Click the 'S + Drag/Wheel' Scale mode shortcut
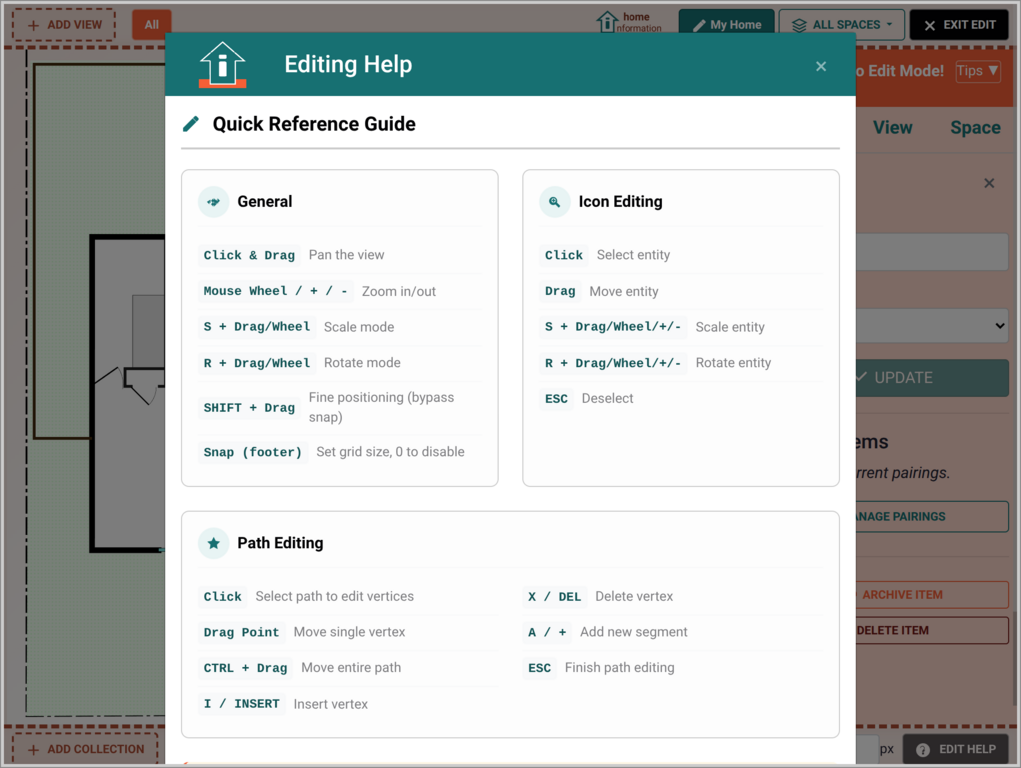 (257, 327)
